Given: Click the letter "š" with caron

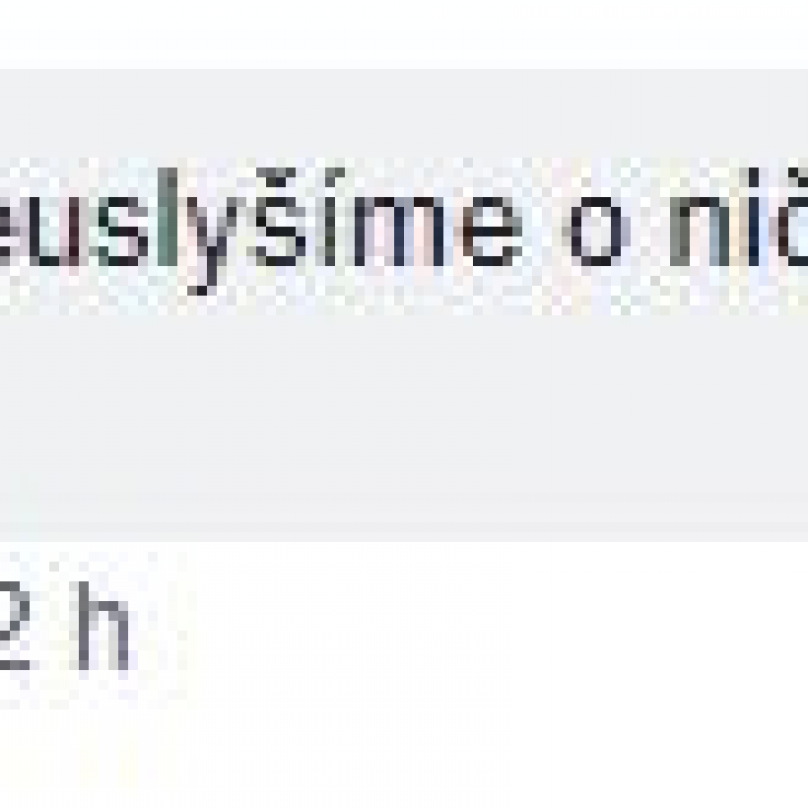Looking at the screenshot, I should click(277, 218).
